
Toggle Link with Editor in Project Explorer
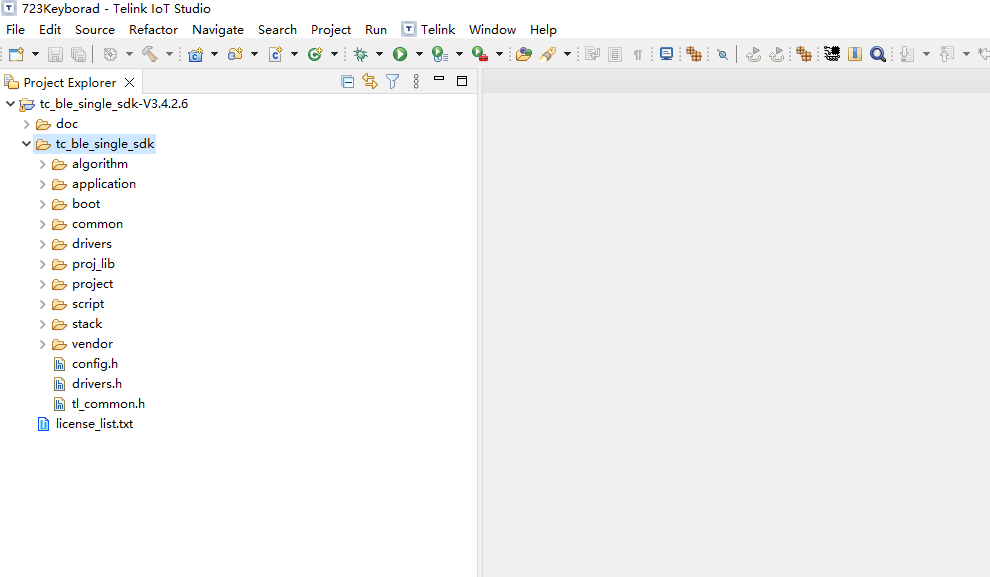(370, 81)
